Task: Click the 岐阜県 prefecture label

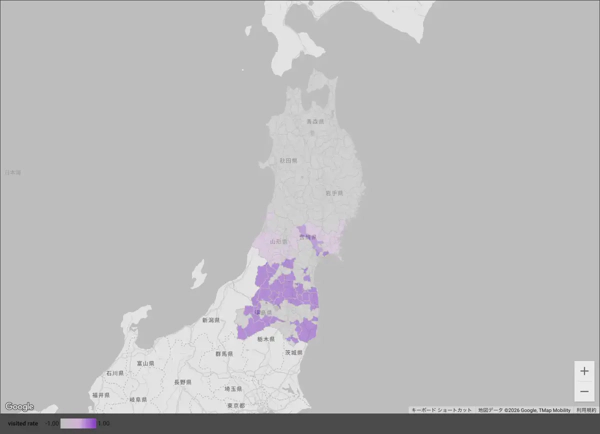Action: coord(138,400)
